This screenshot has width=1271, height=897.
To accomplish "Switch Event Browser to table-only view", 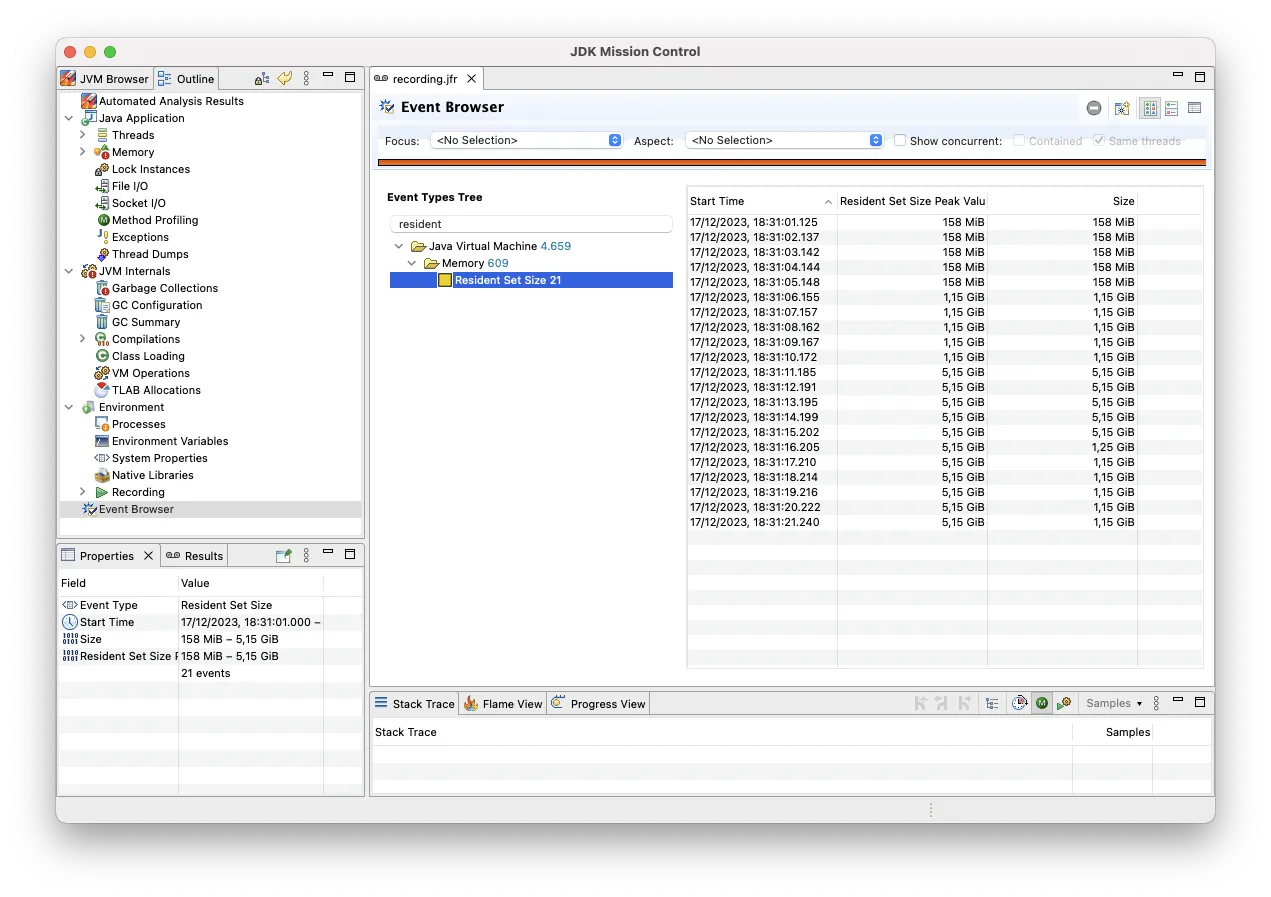I will point(1194,108).
